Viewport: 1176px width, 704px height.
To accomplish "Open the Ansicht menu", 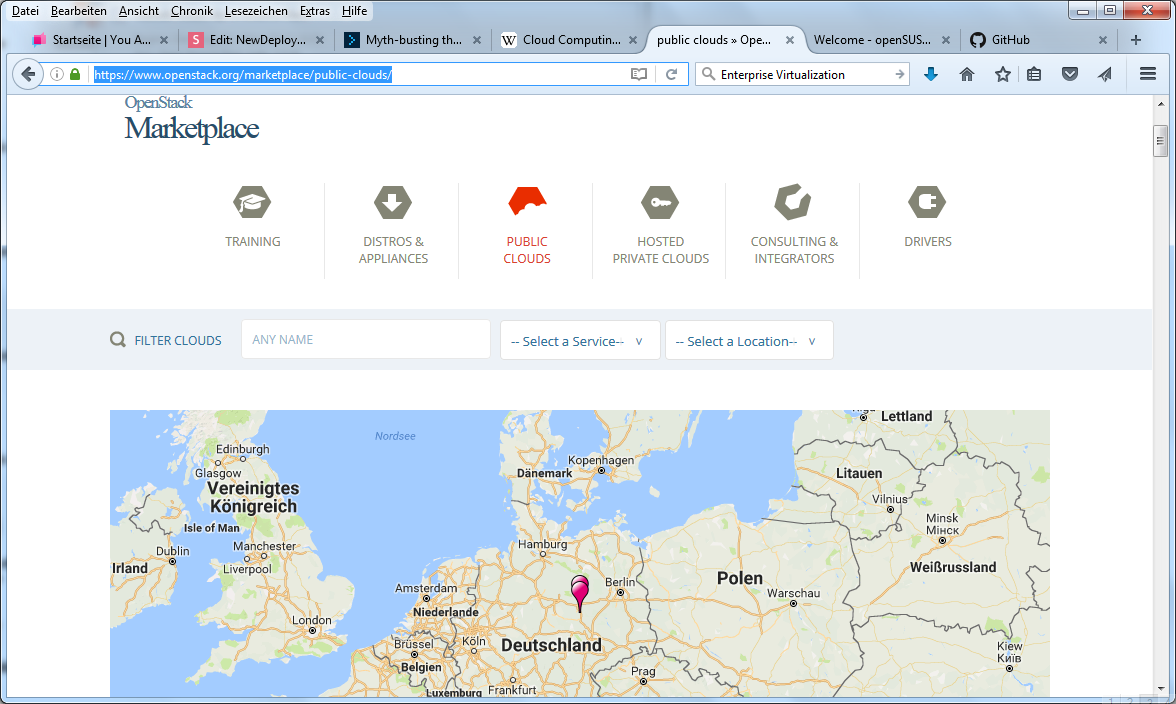I will [139, 10].
